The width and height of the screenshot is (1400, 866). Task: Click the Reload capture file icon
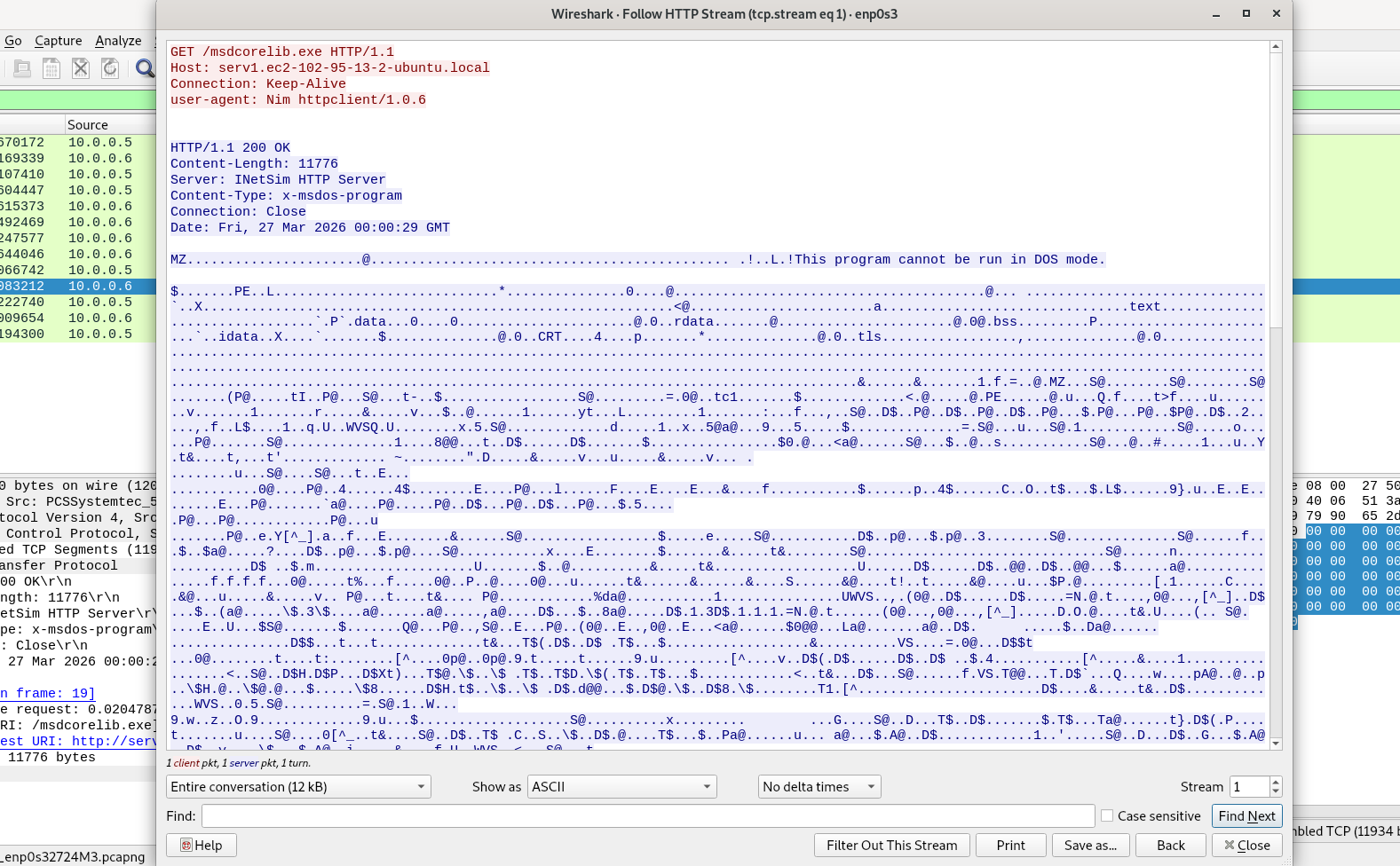pos(110,68)
